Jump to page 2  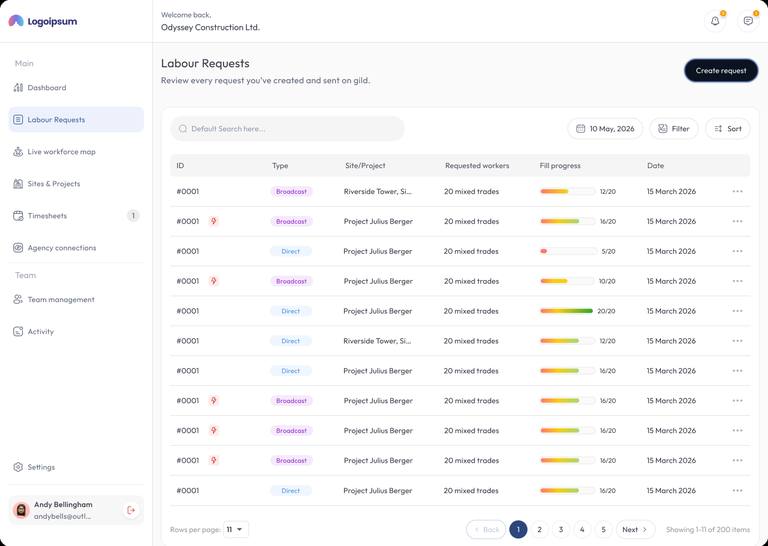(x=539, y=529)
